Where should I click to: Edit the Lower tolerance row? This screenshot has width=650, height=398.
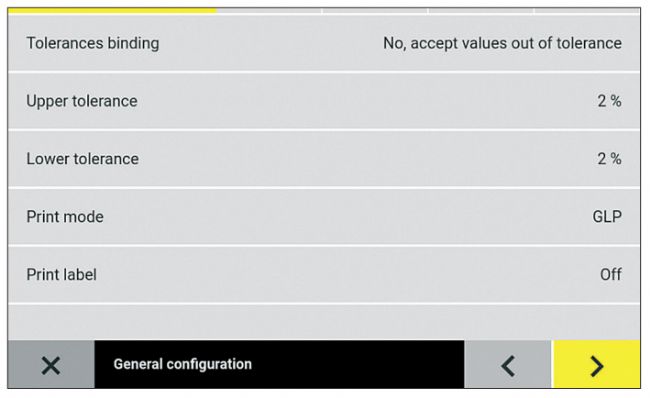(x=324, y=159)
